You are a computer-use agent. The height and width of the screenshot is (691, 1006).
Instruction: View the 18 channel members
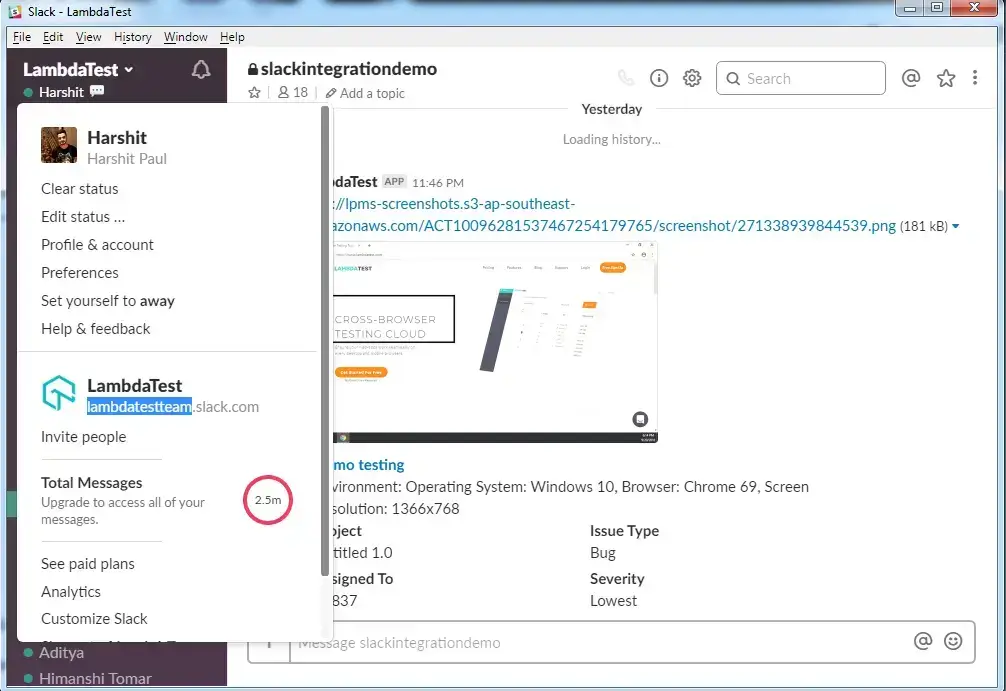292,93
